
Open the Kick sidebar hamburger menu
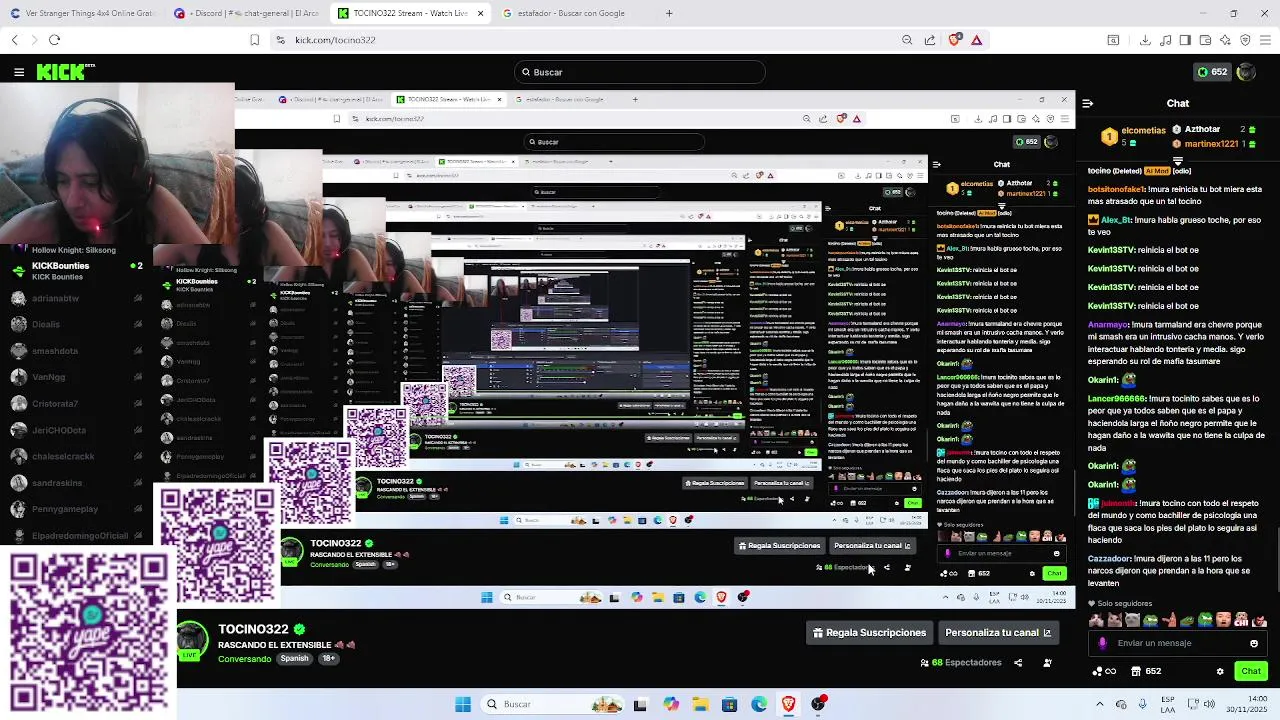click(19, 72)
